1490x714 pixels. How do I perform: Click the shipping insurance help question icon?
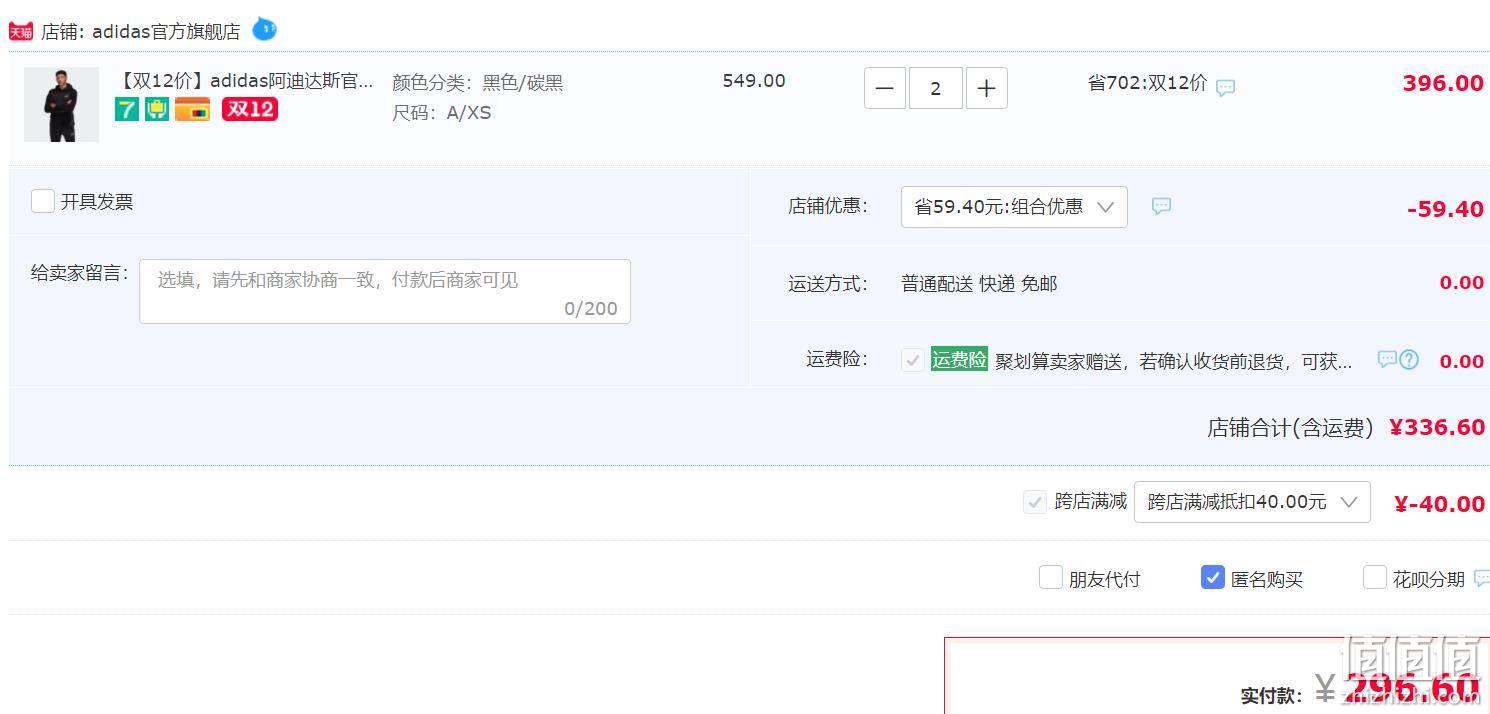(1409, 359)
